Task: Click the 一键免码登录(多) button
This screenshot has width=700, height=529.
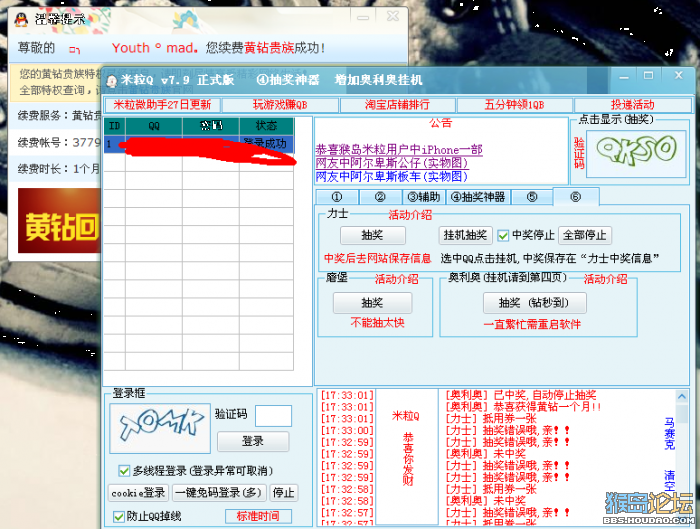Action: [x=219, y=493]
